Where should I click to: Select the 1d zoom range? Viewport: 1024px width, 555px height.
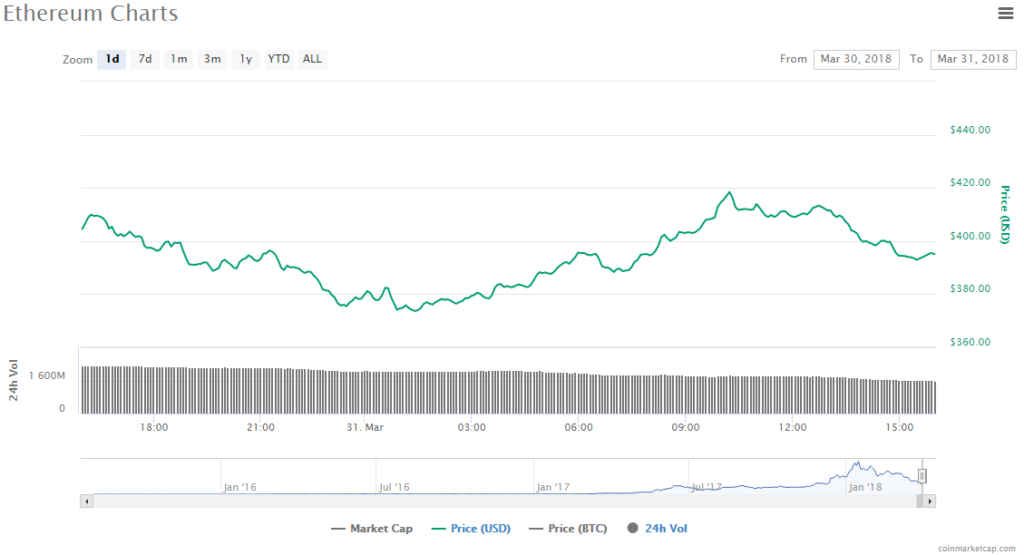click(x=113, y=59)
